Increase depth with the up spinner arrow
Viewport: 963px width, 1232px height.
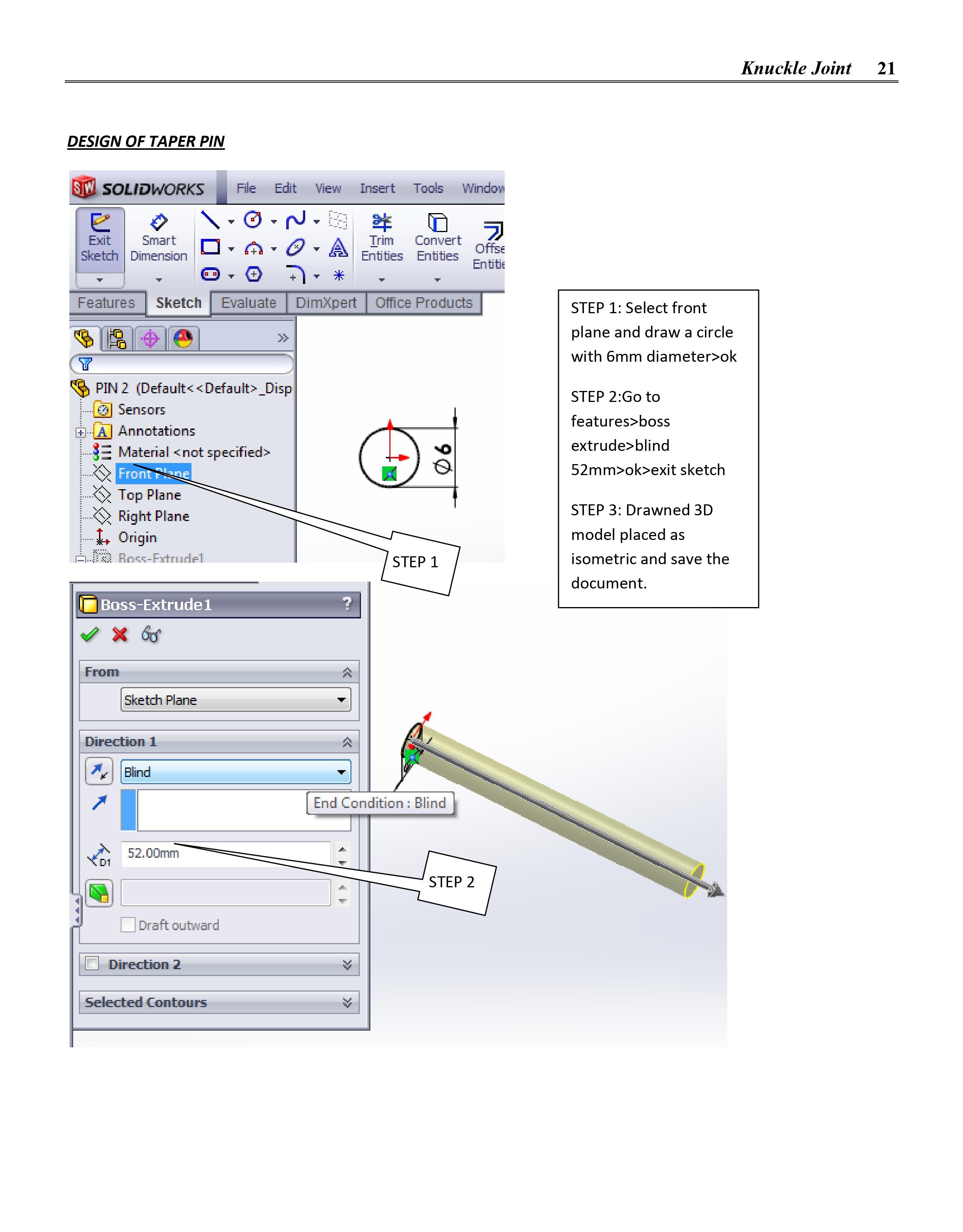point(342,849)
